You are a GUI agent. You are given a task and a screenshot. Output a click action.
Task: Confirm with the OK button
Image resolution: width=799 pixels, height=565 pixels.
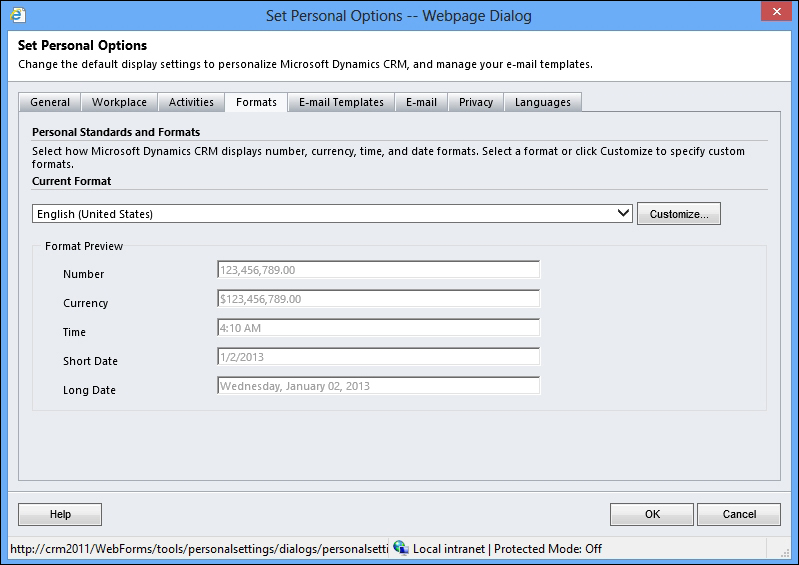click(652, 514)
